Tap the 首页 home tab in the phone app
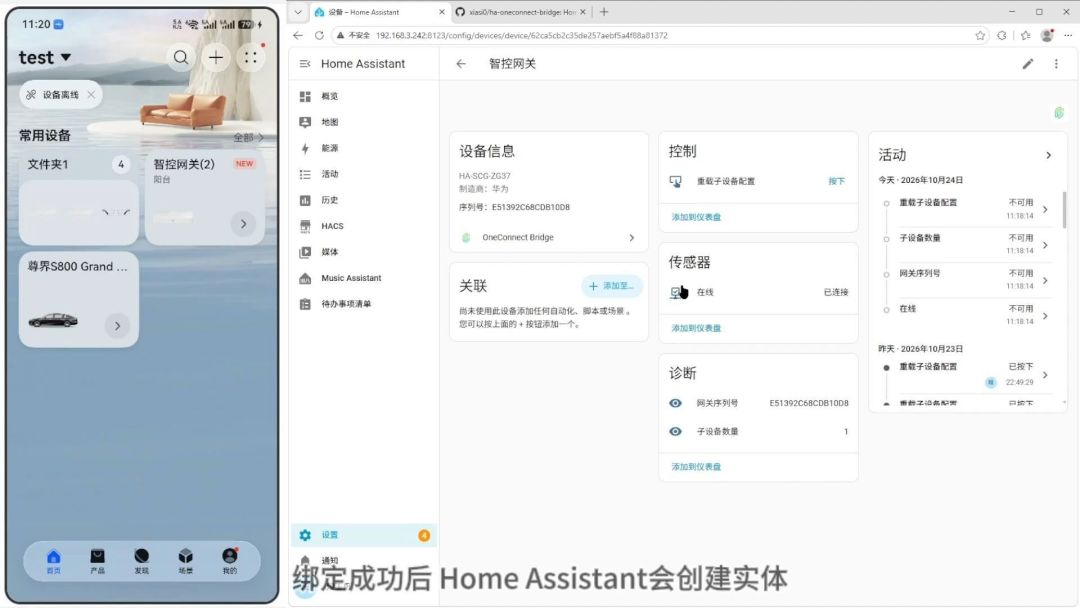1080x608 pixels. click(x=54, y=561)
